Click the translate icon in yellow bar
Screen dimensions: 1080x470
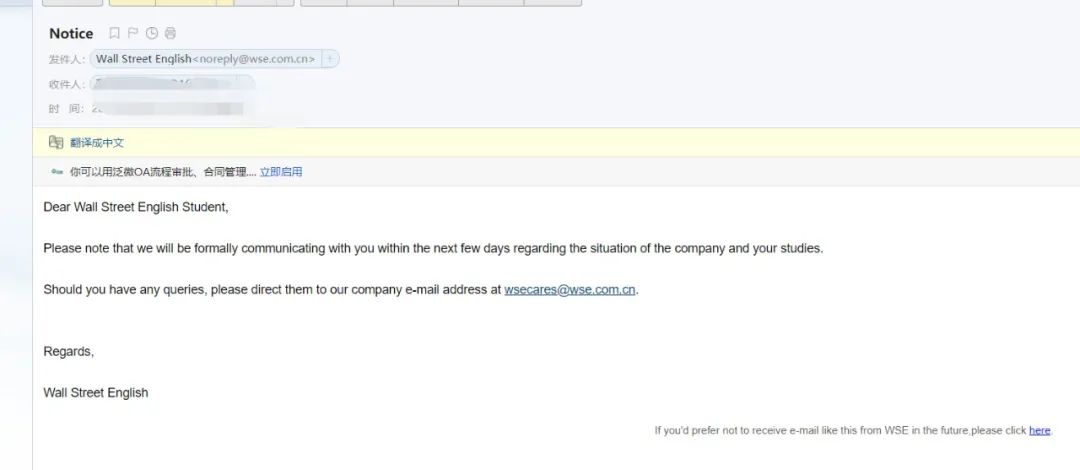pos(56,143)
